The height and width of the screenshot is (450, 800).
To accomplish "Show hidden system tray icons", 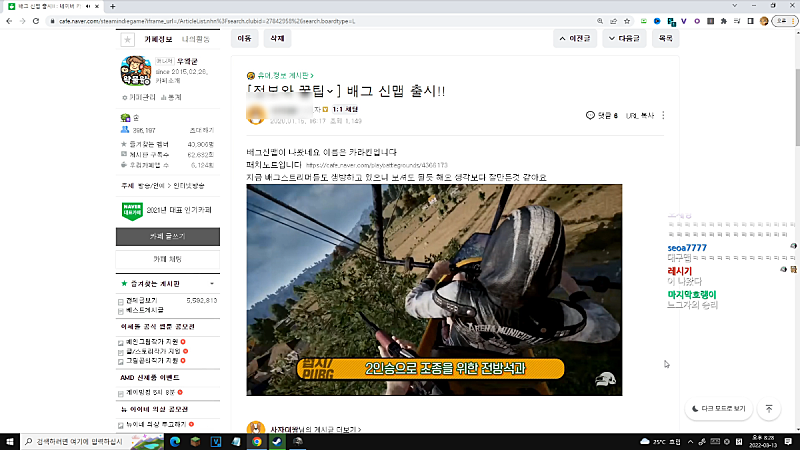I will pos(690,441).
